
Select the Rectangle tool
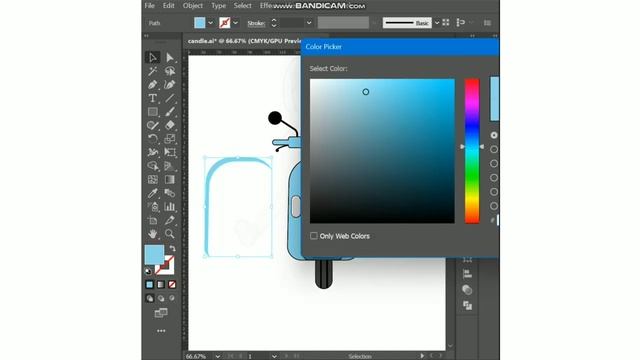[153, 111]
